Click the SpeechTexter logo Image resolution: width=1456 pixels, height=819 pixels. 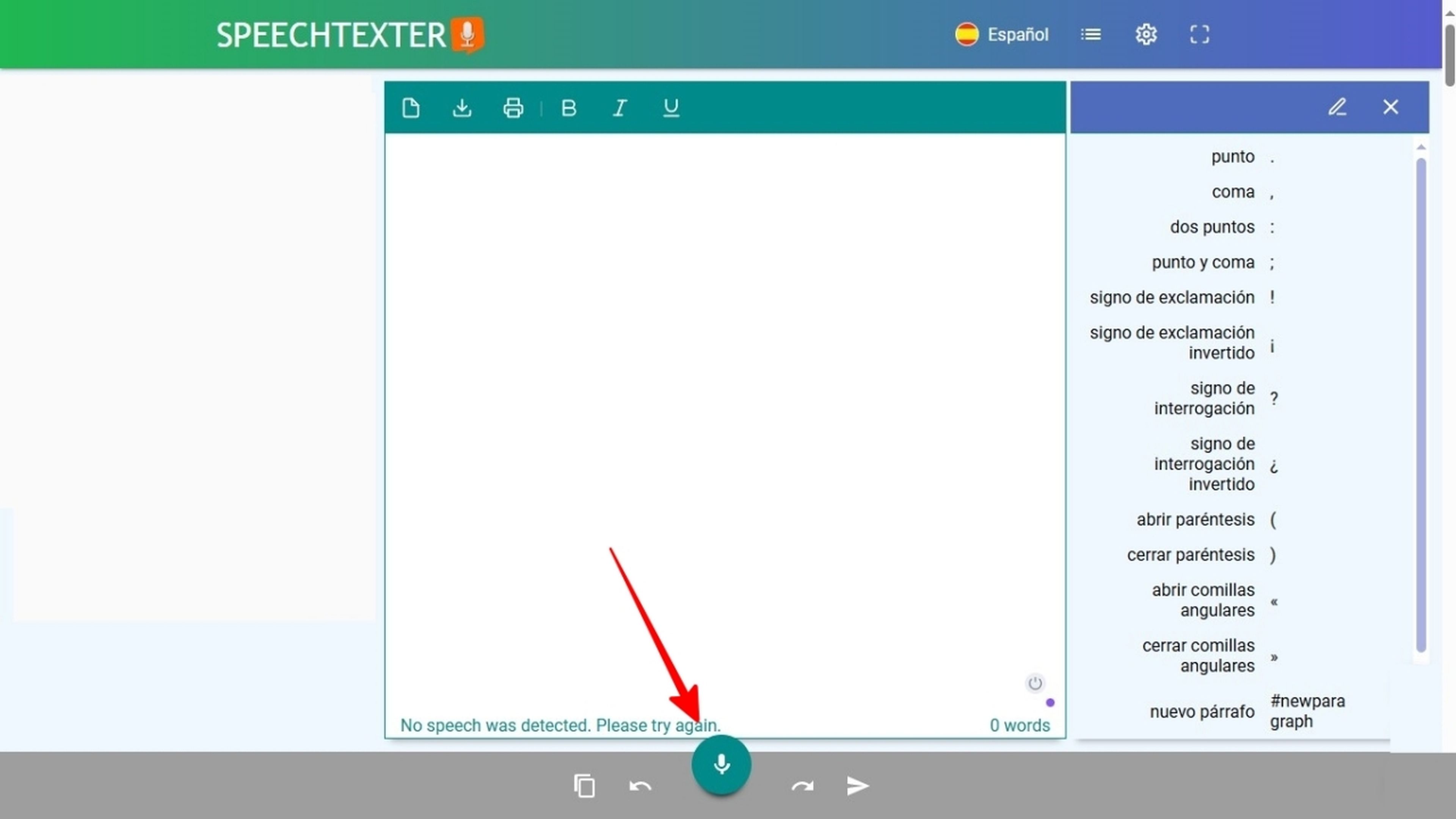[x=350, y=35]
